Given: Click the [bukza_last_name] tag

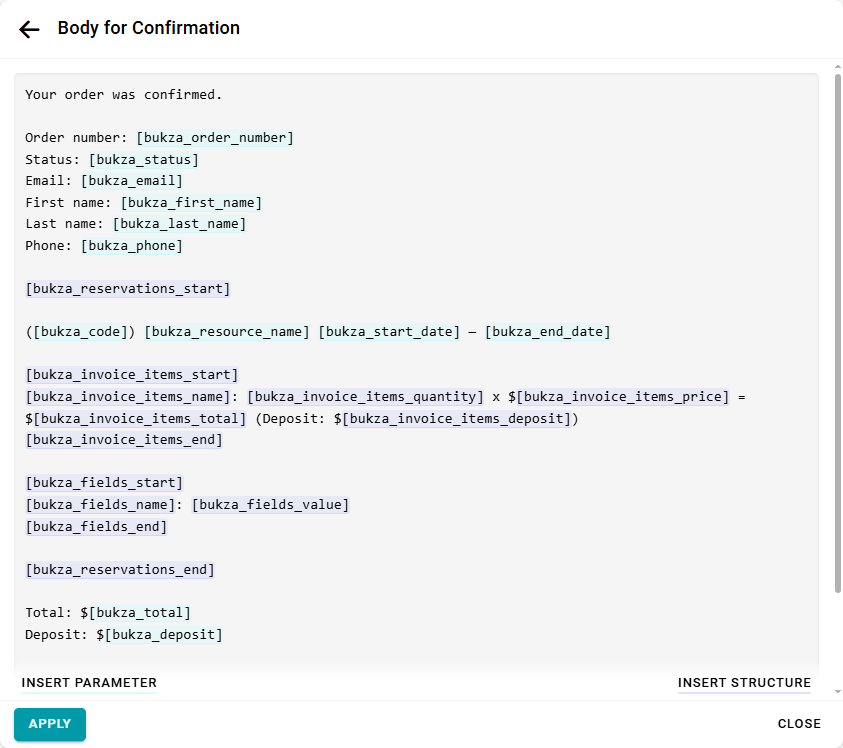Looking at the screenshot, I should click(x=179, y=224).
